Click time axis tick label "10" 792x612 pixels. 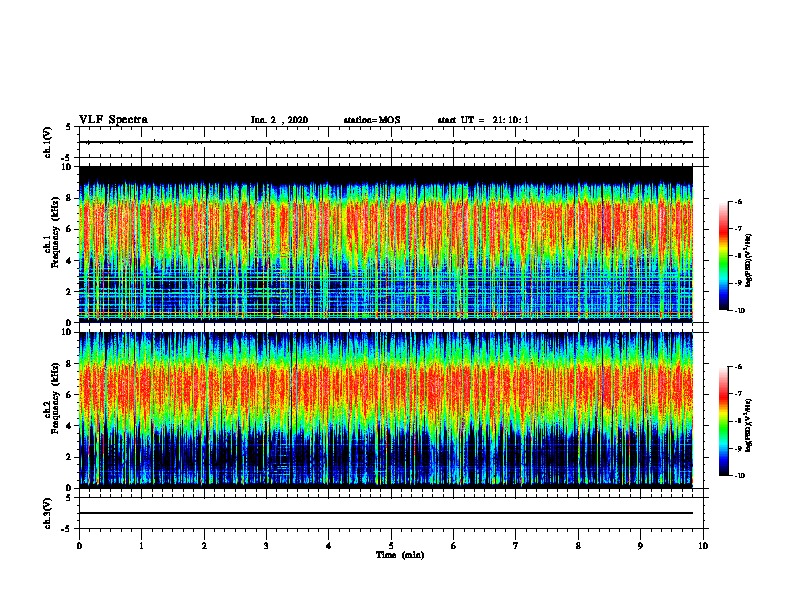point(703,546)
